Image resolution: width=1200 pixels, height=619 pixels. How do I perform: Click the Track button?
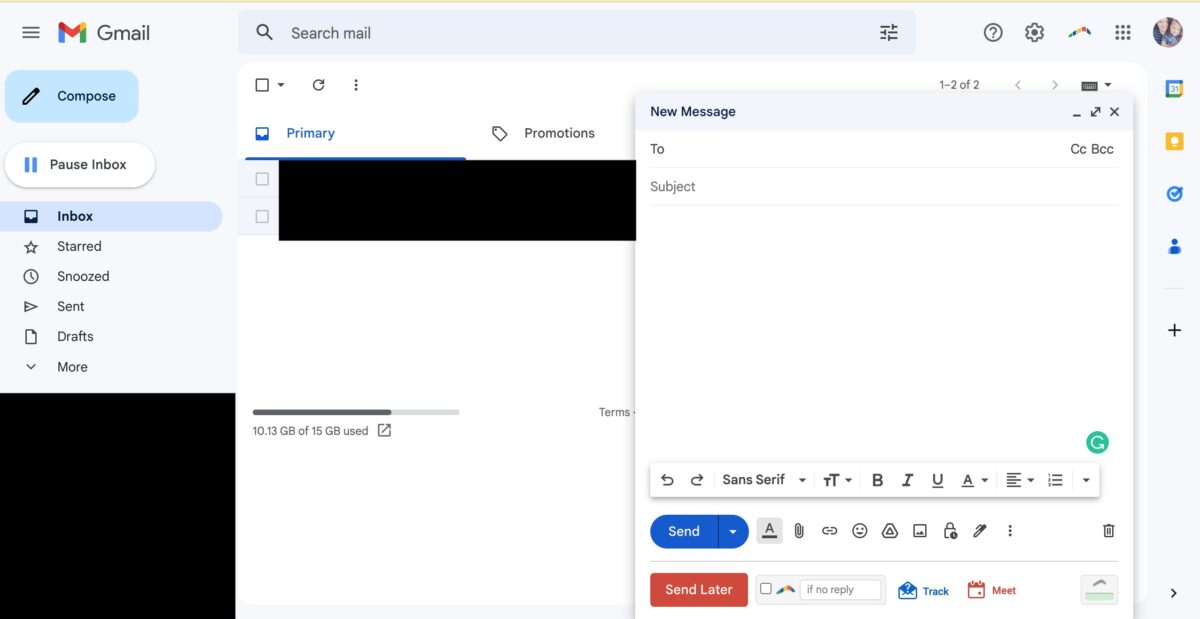click(924, 590)
